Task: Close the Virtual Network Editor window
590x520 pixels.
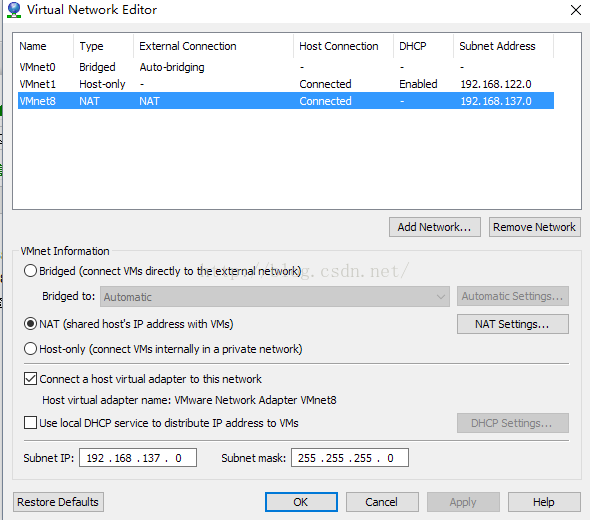Action: (x=576, y=10)
